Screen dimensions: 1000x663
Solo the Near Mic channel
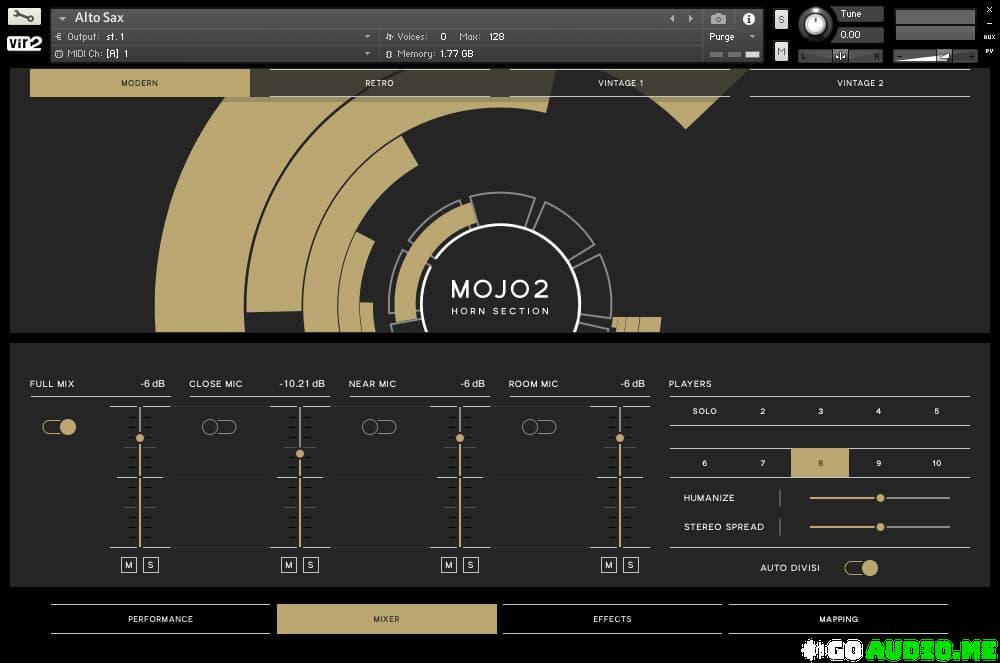point(471,565)
